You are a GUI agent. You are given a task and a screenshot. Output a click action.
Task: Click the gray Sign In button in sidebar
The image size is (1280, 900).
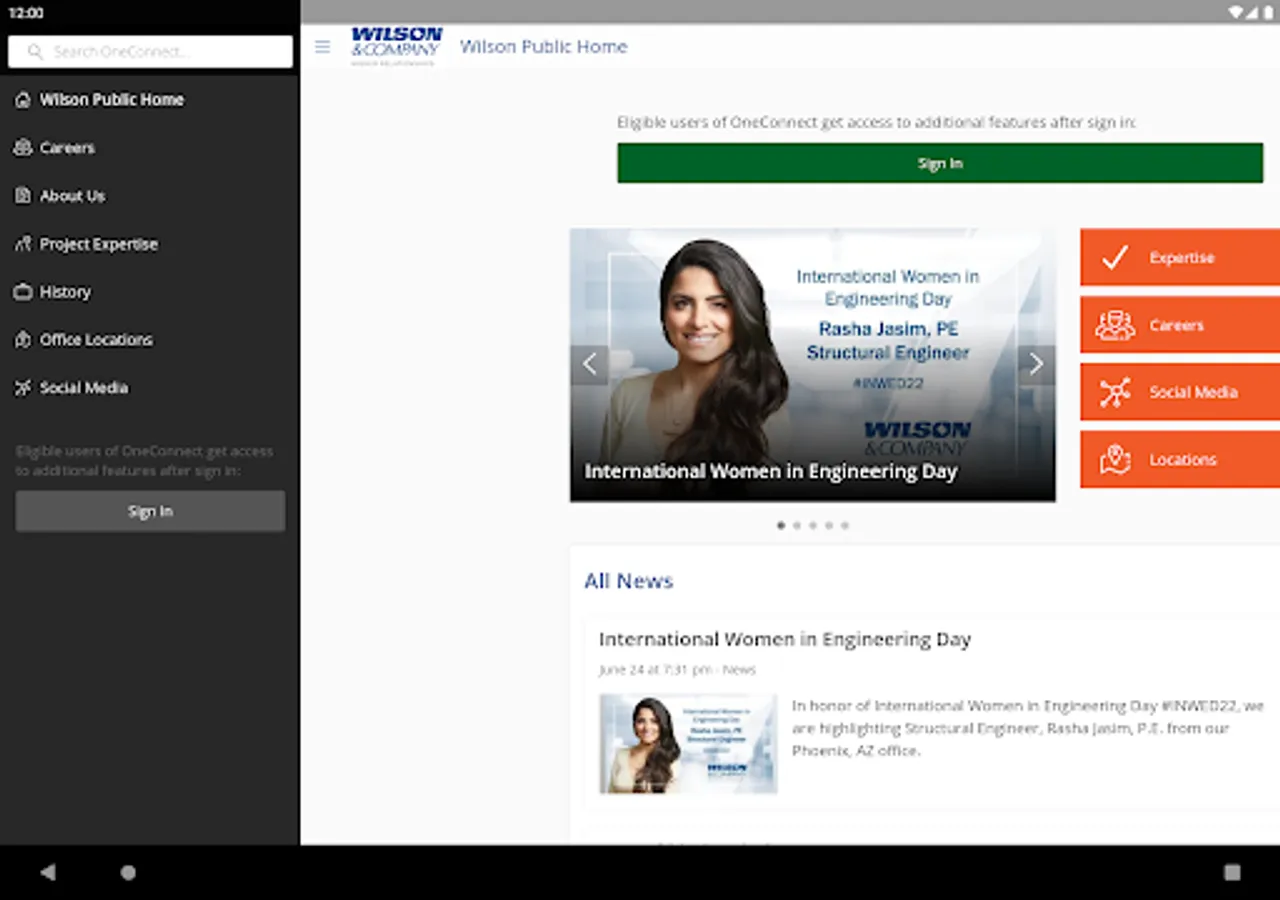pos(150,511)
